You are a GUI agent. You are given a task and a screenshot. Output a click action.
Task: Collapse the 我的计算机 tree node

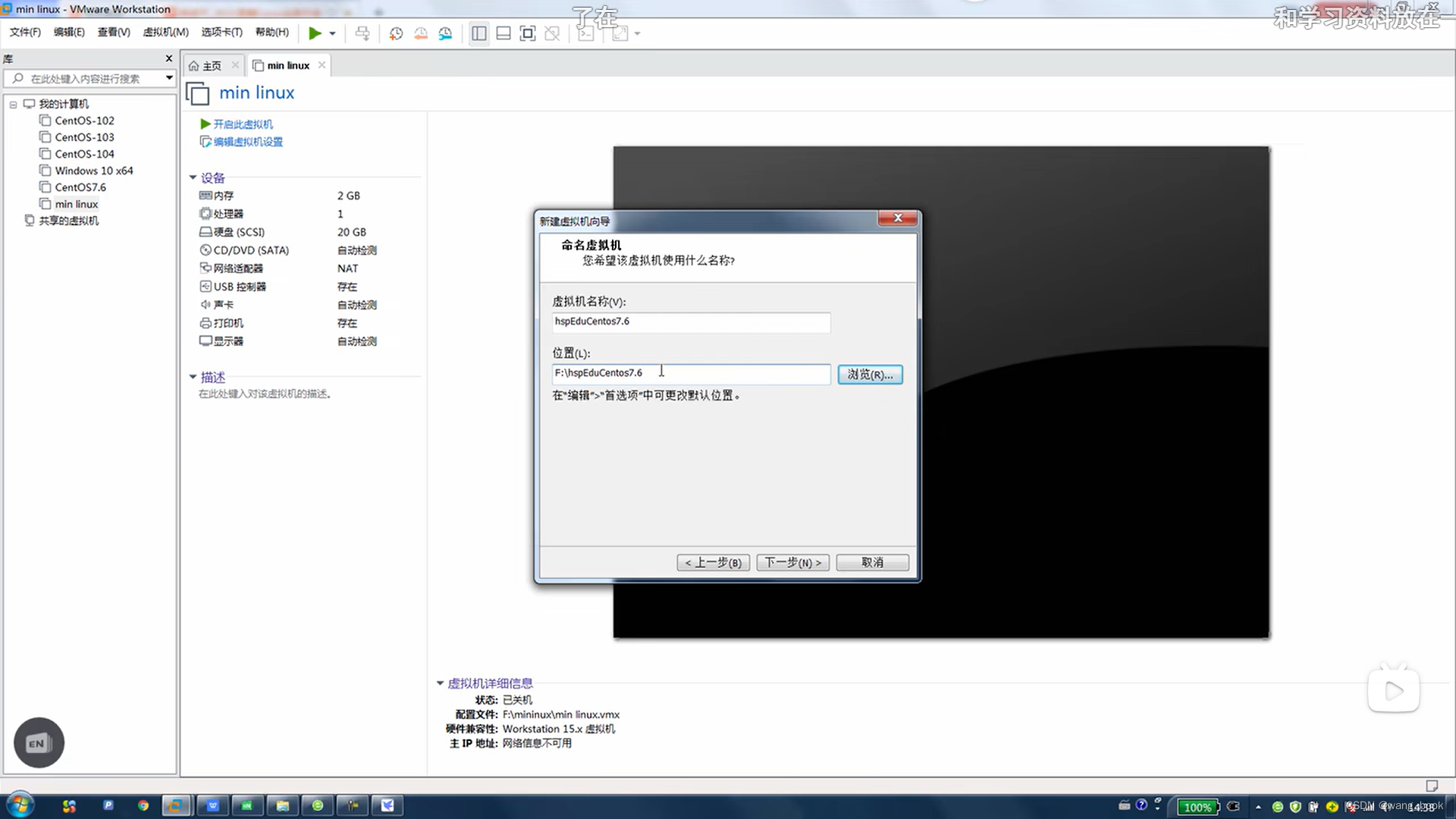pos(13,105)
